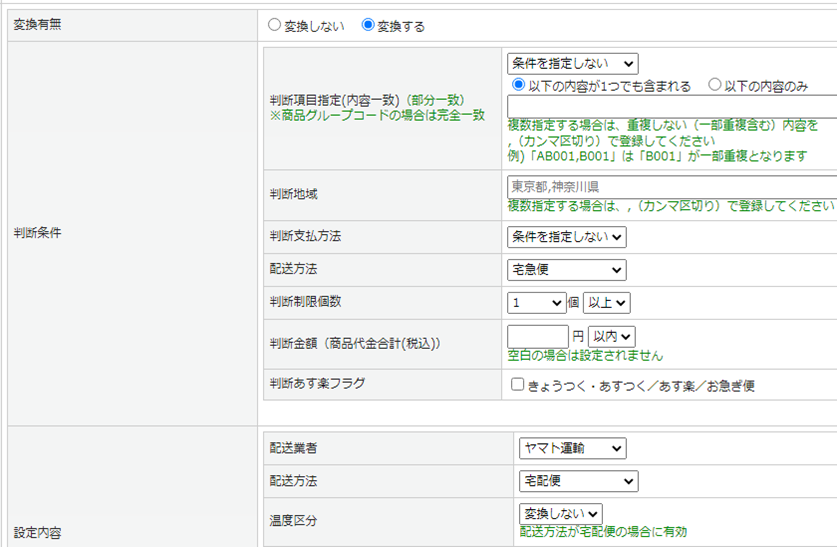Screen dimensions: 837x547
Task: Open the 宅配便 dropdown under 設定内容
Action: click(x=578, y=482)
